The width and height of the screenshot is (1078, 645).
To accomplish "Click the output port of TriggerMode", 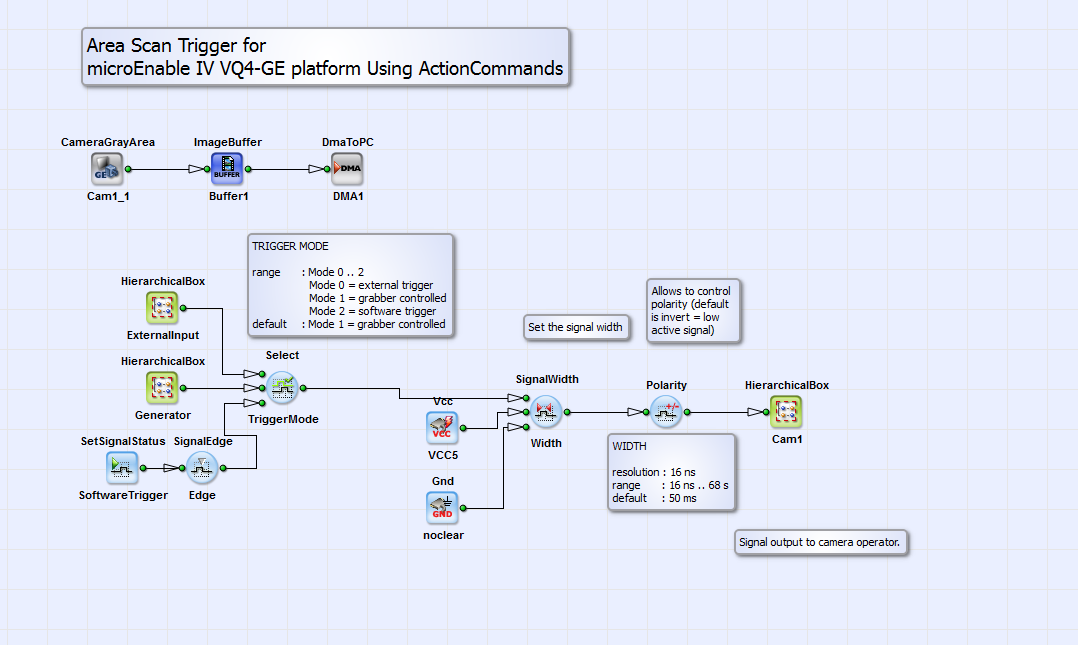I will coord(303,389).
